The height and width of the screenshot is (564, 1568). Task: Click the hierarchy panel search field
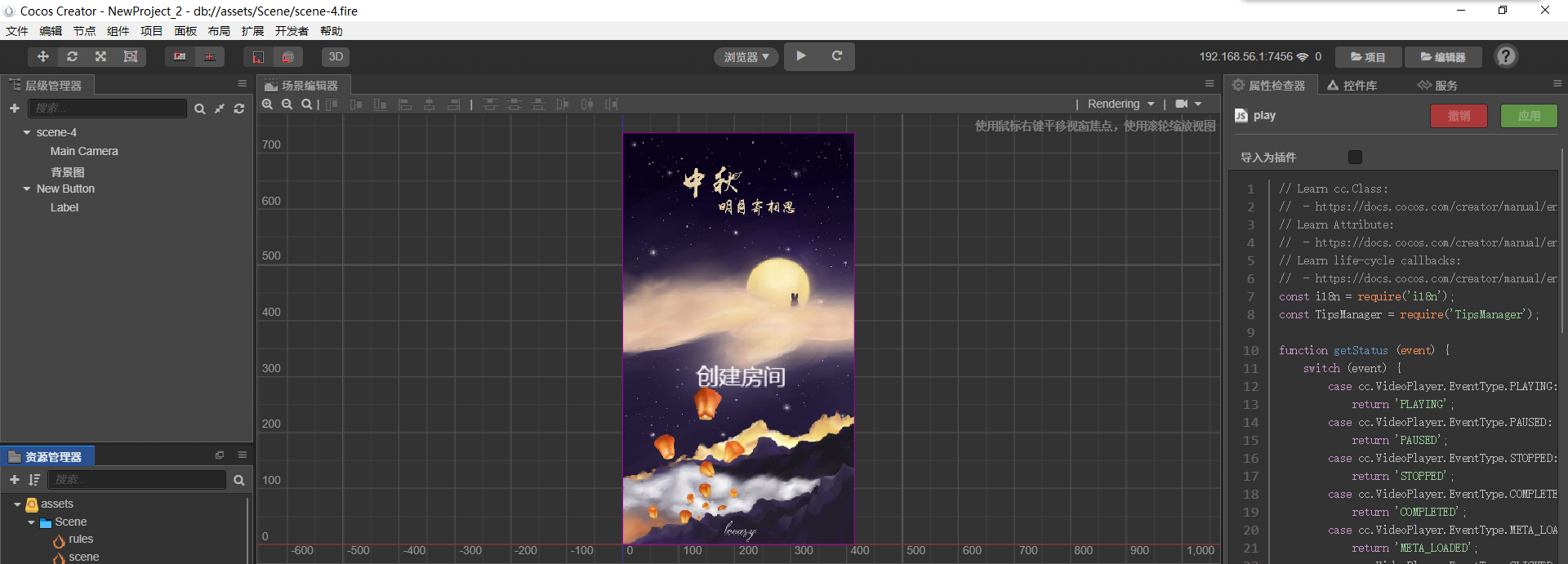tap(107, 108)
